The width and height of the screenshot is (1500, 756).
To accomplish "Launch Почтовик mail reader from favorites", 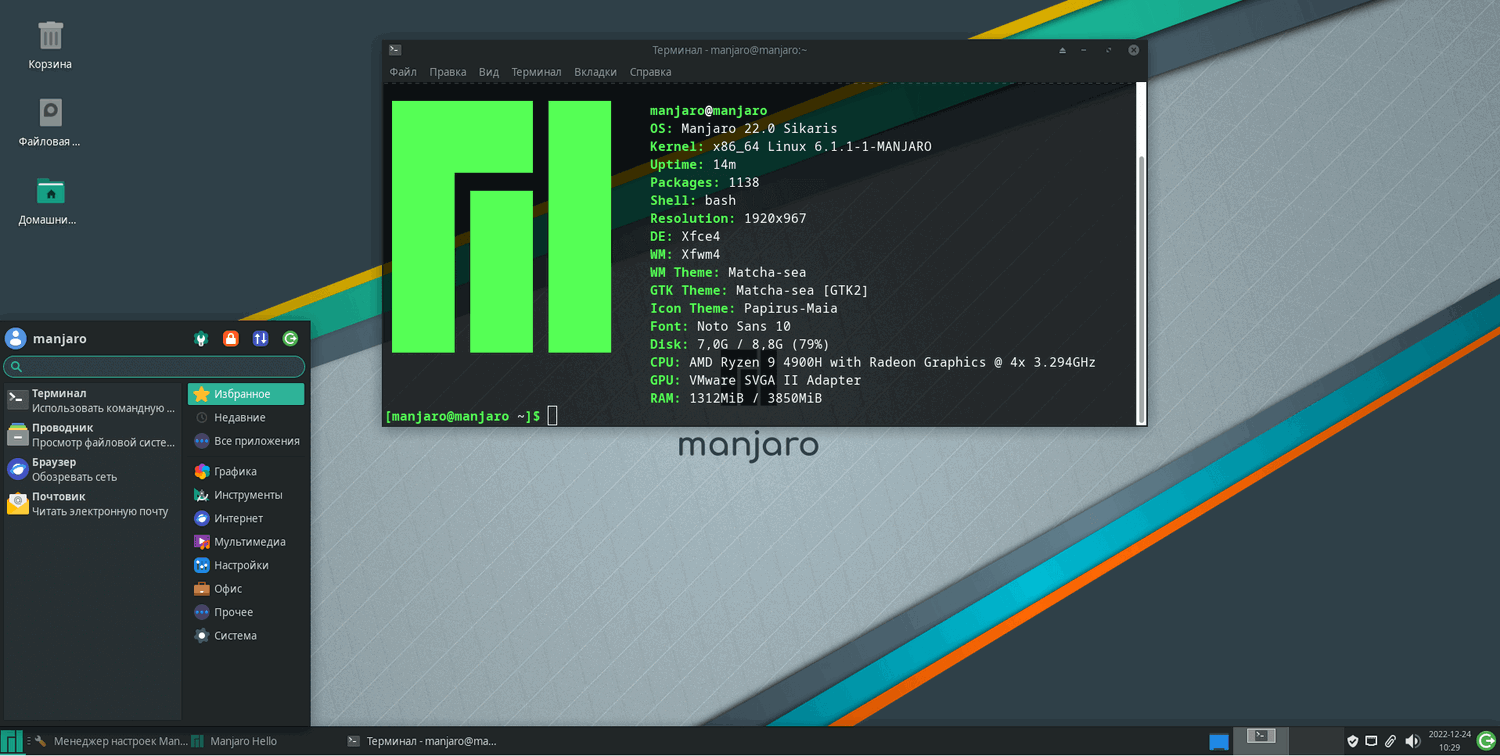I will tap(93, 504).
